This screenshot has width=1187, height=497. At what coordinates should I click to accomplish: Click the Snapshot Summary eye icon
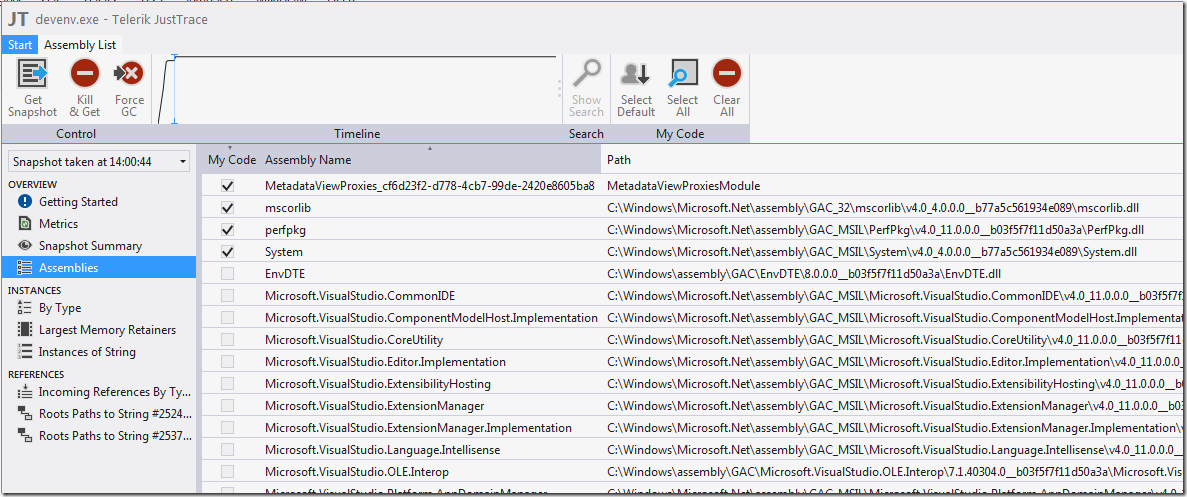(x=25, y=246)
